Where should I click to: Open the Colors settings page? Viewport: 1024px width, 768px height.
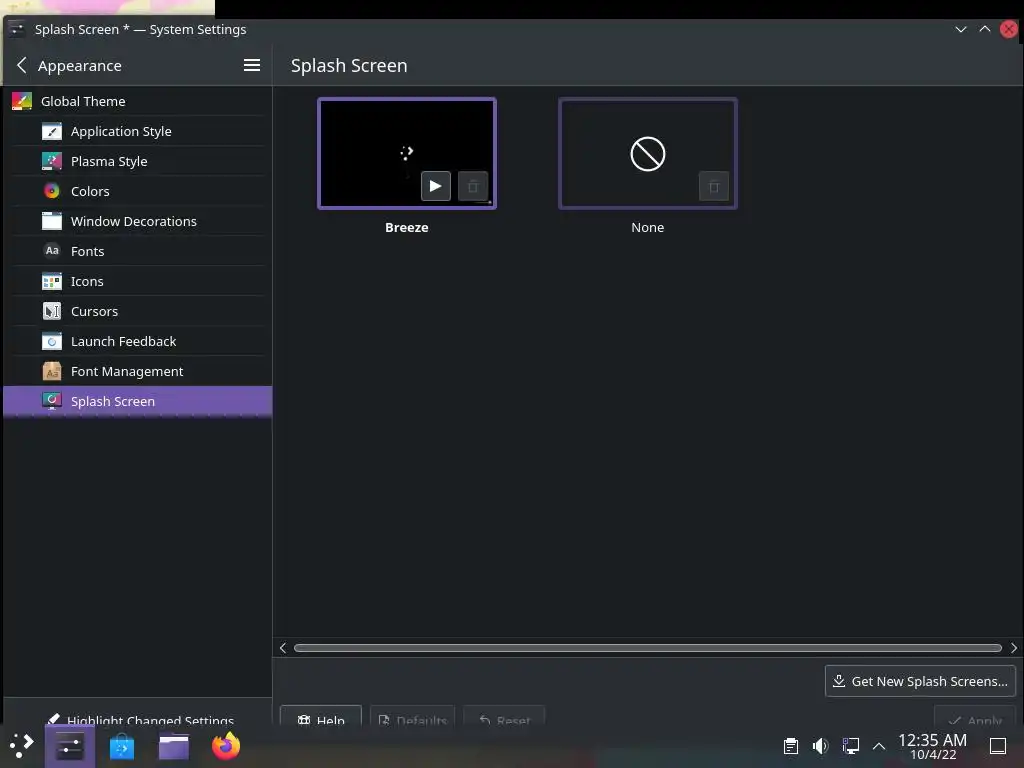(x=137, y=191)
